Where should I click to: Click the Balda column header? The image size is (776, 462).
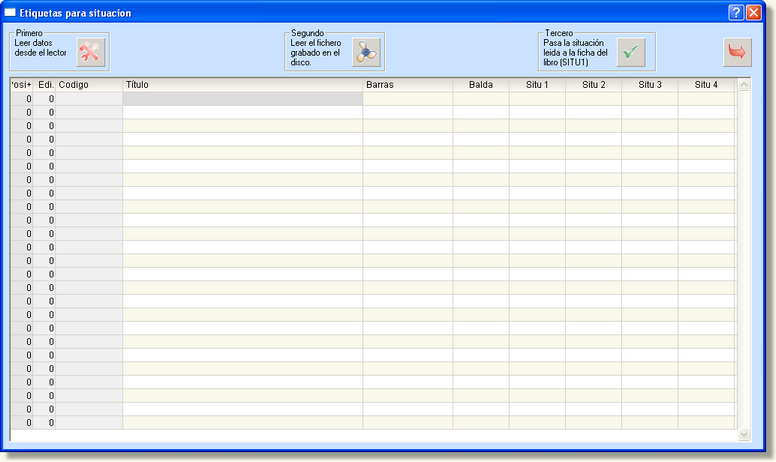point(481,85)
